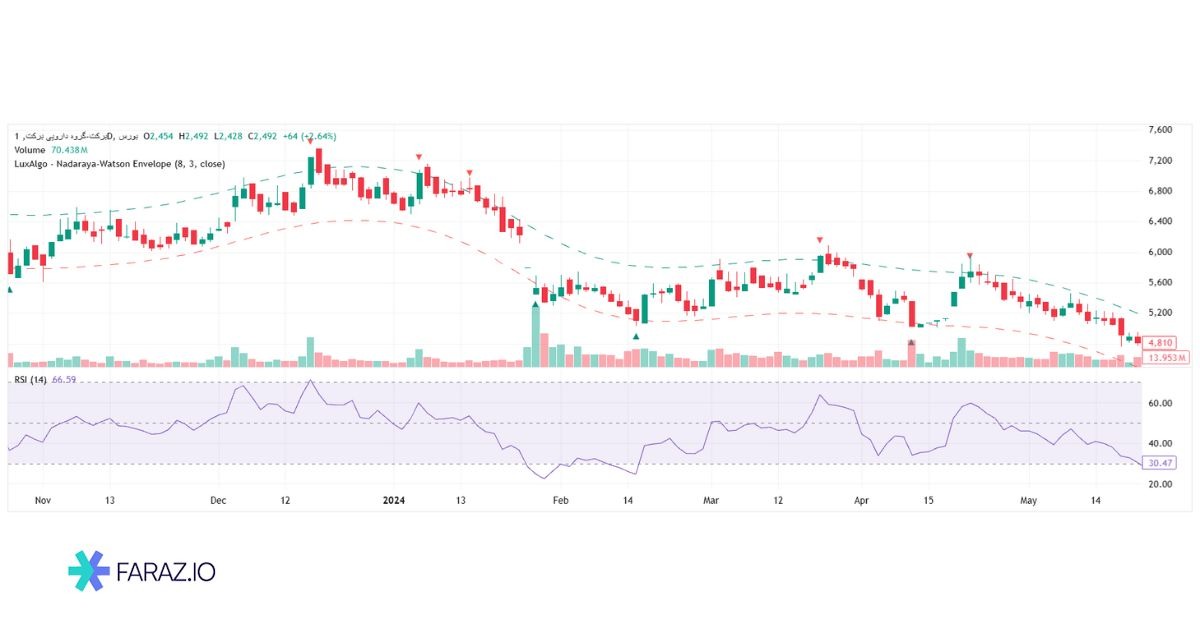Click the green up-arrow marker in mid-February
Image resolution: width=1200 pixels, height=630 pixels.
pos(637,336)
